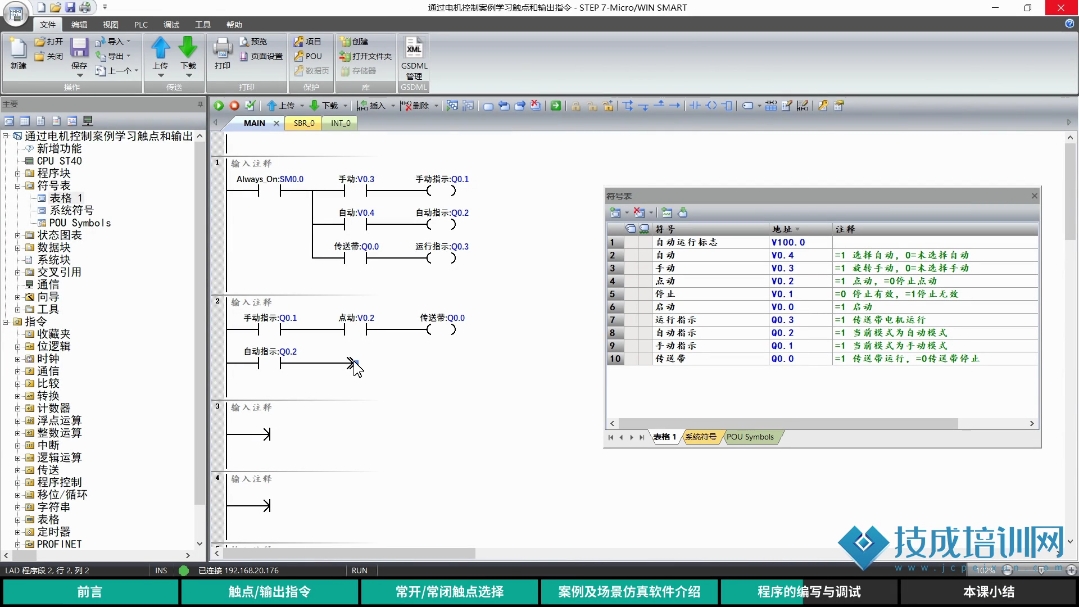Click the green Download arrow in ribbon

coord(188,48)
